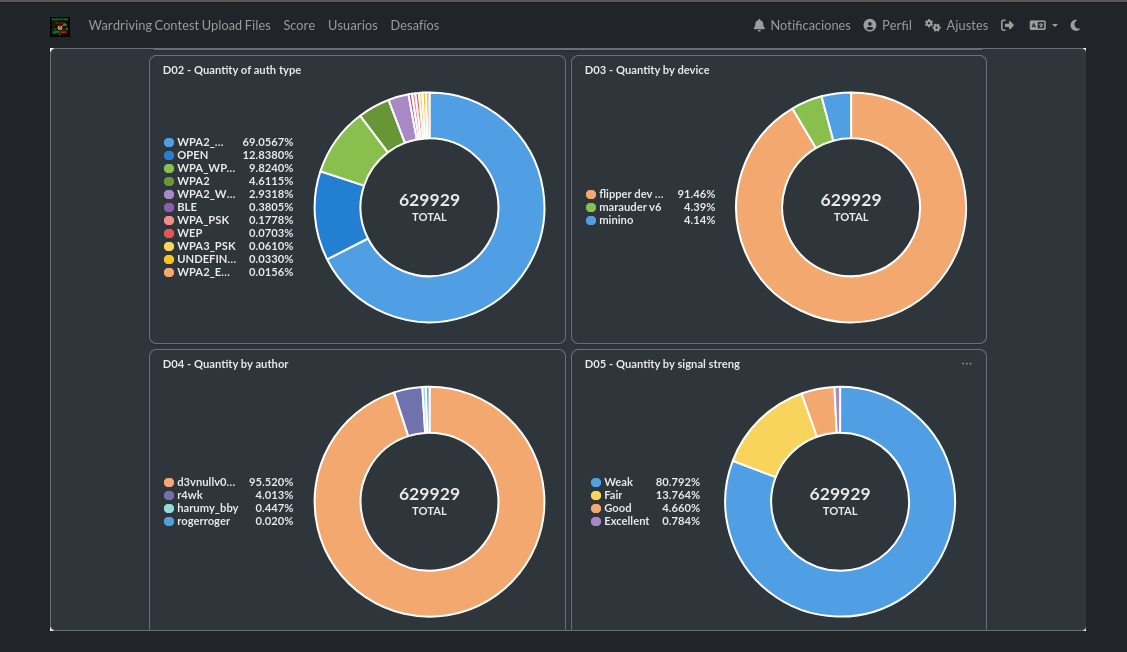Open the Usuarios link
The image size is (1127, 652).
(353, 26)
